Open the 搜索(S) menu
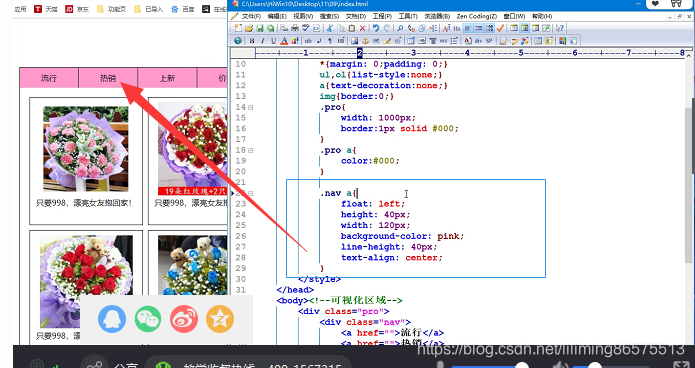This screenshot has height=368, width=695. click(329, 16)
